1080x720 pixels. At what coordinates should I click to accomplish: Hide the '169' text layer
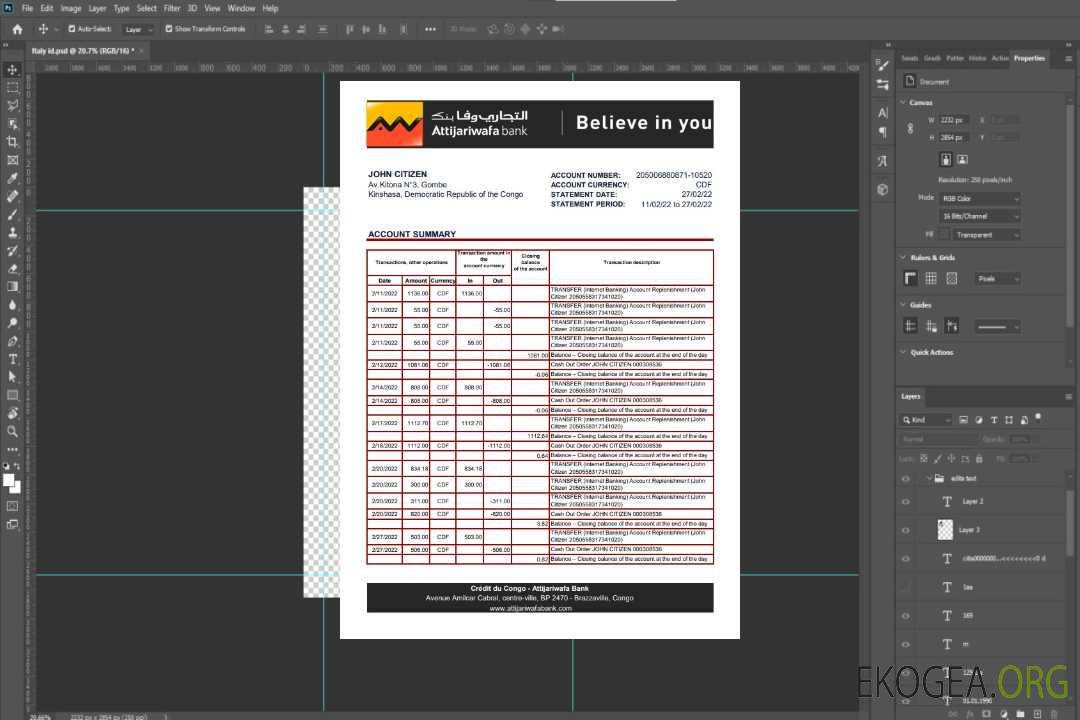(906, 616)
